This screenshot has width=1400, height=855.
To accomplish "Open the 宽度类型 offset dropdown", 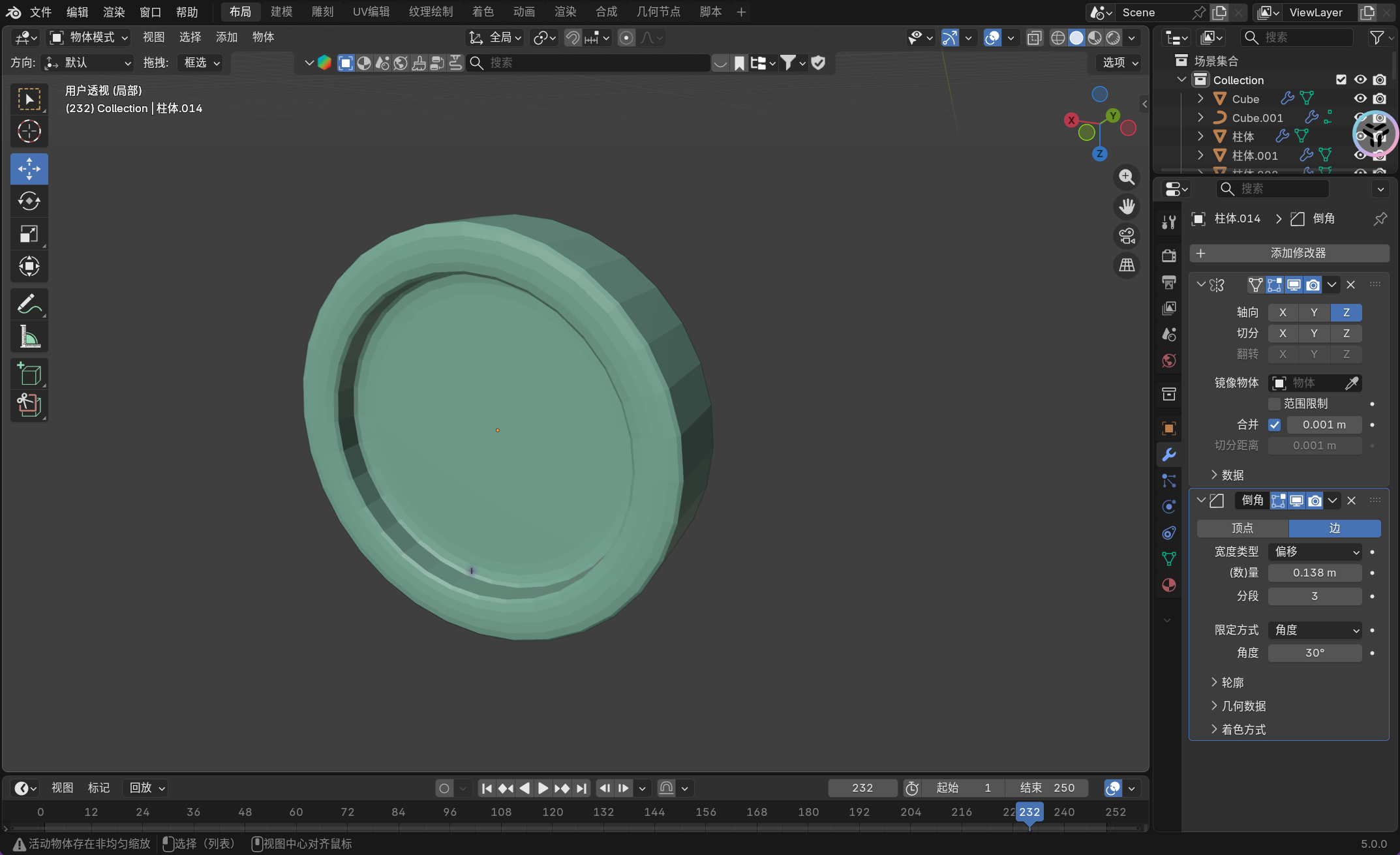I will click(x=1315, y=552).
